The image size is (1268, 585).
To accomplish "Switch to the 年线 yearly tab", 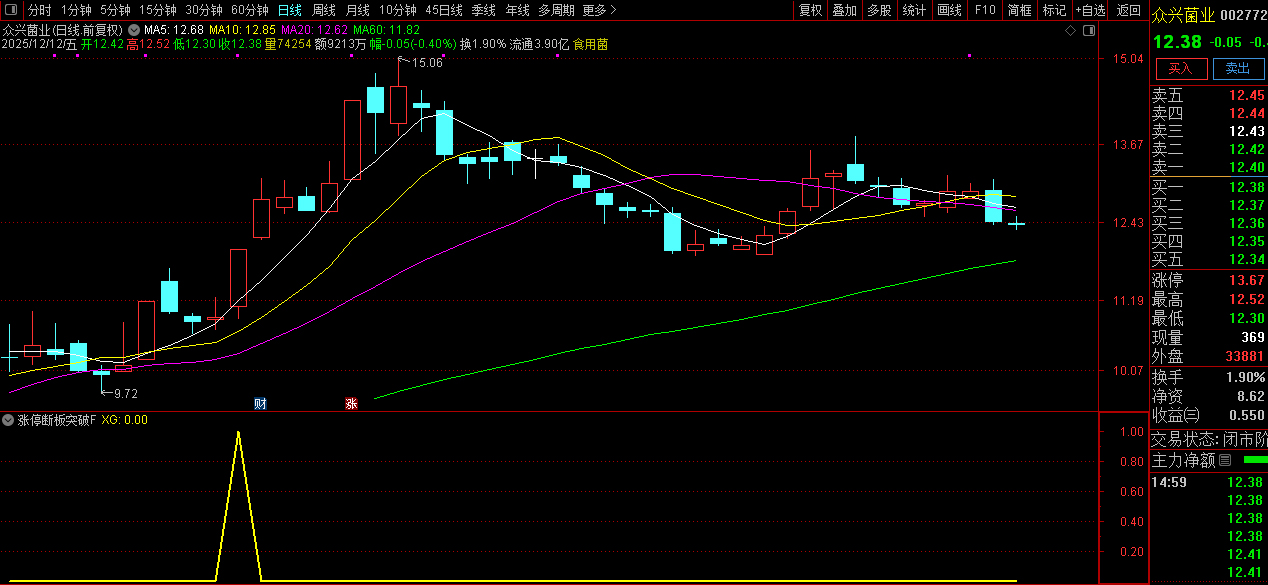I will pyautogui.click(x=517, y=10).
